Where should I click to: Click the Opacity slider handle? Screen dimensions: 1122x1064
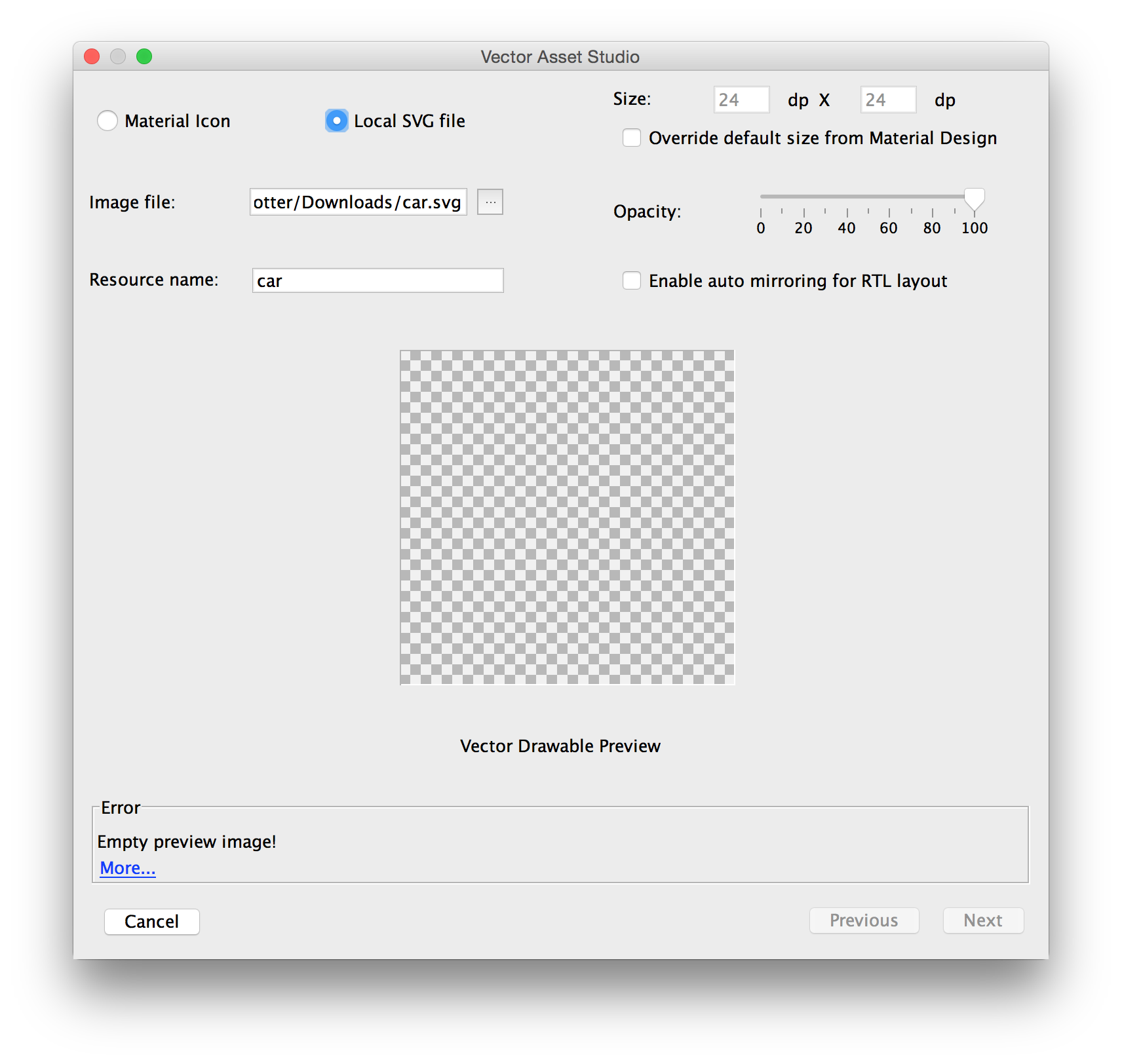point(975,199)
